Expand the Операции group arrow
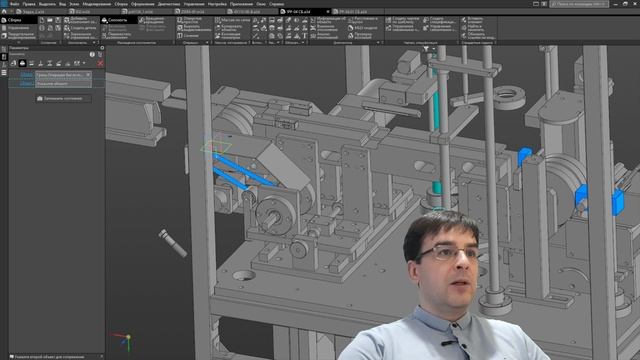Image resolution: width=640 pixels, height=360 pixels. (x=207, y=42)
